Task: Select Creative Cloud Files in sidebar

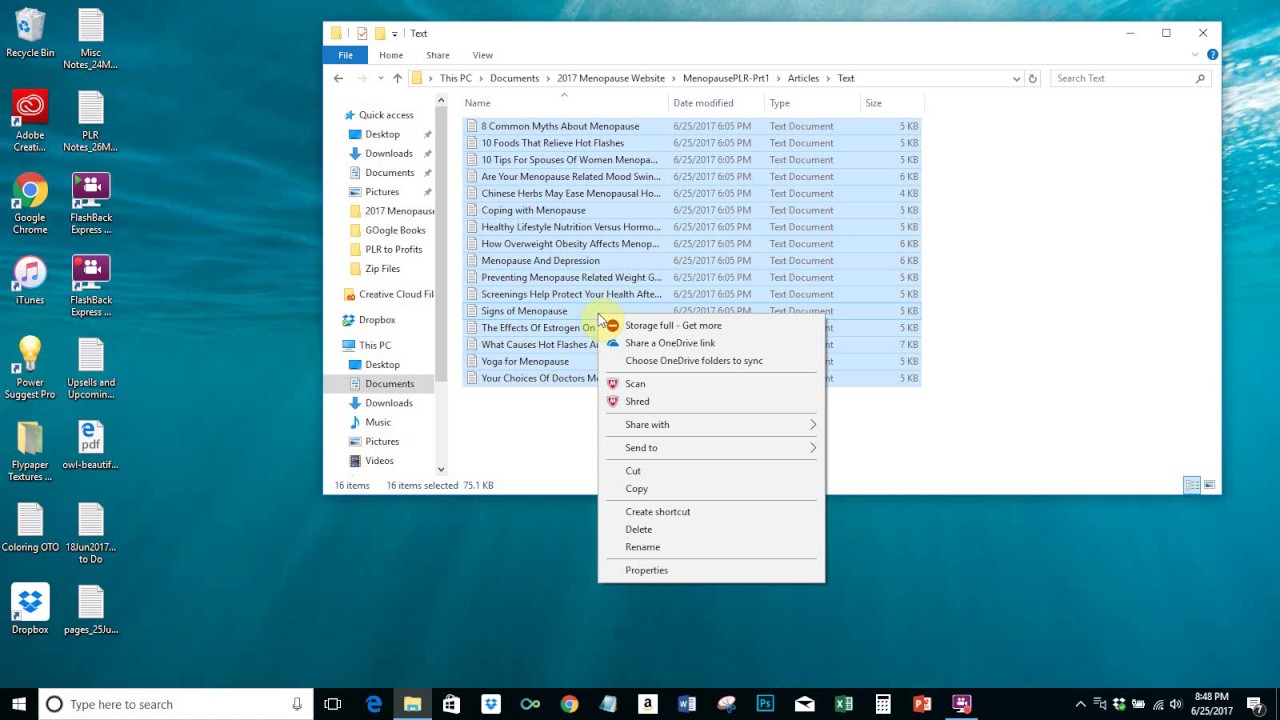Action: tap(388, 294)
